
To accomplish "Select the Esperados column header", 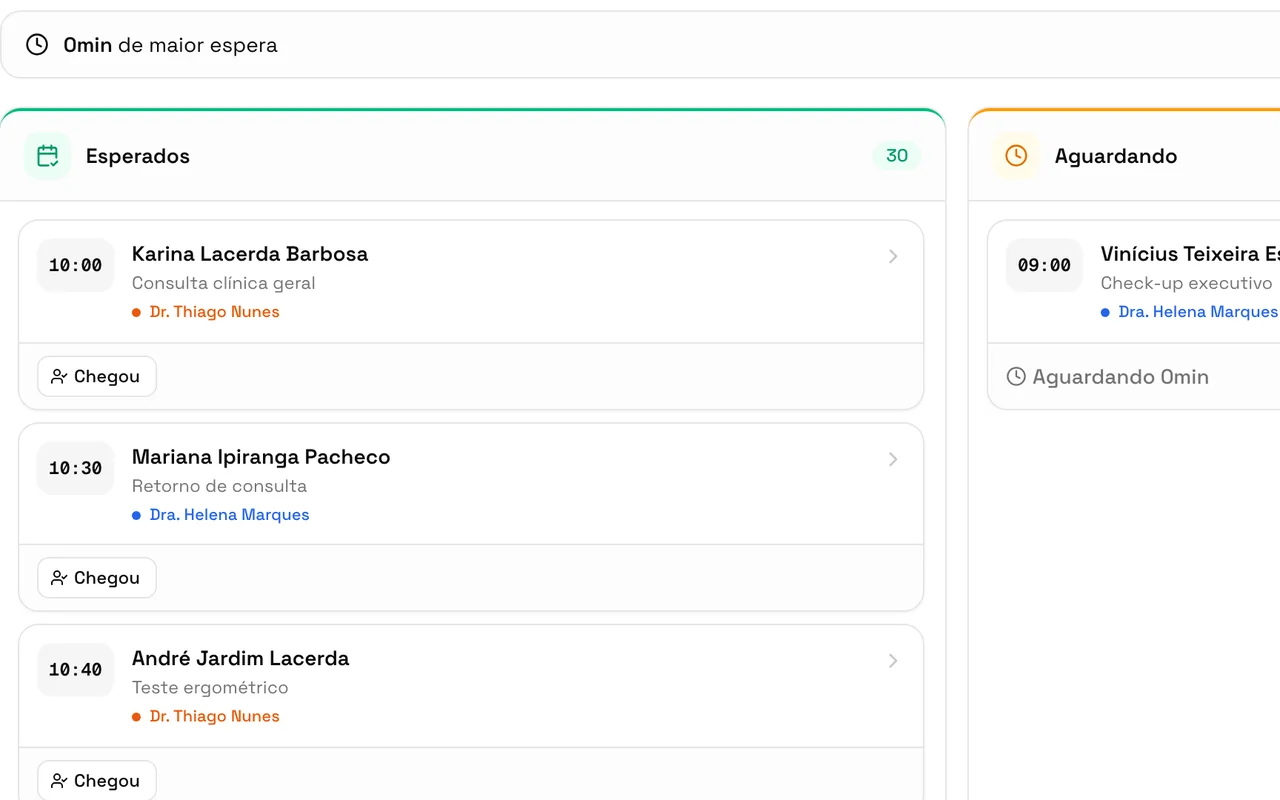I will pyautogui.click(x=472, y=156).
